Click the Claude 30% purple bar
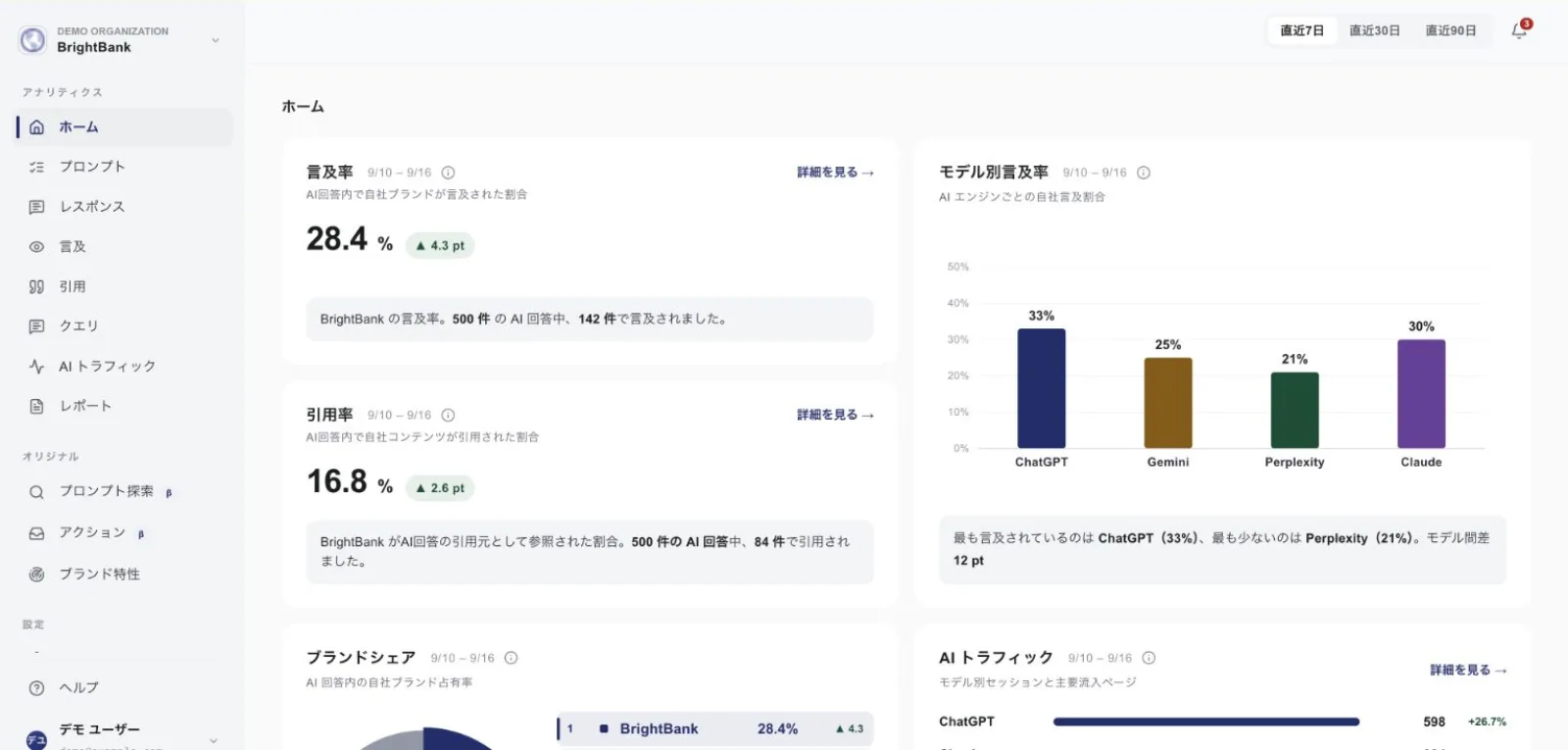Image resolution: width=1568 pixels, height=750 pixels. [x=1421, y=394]
